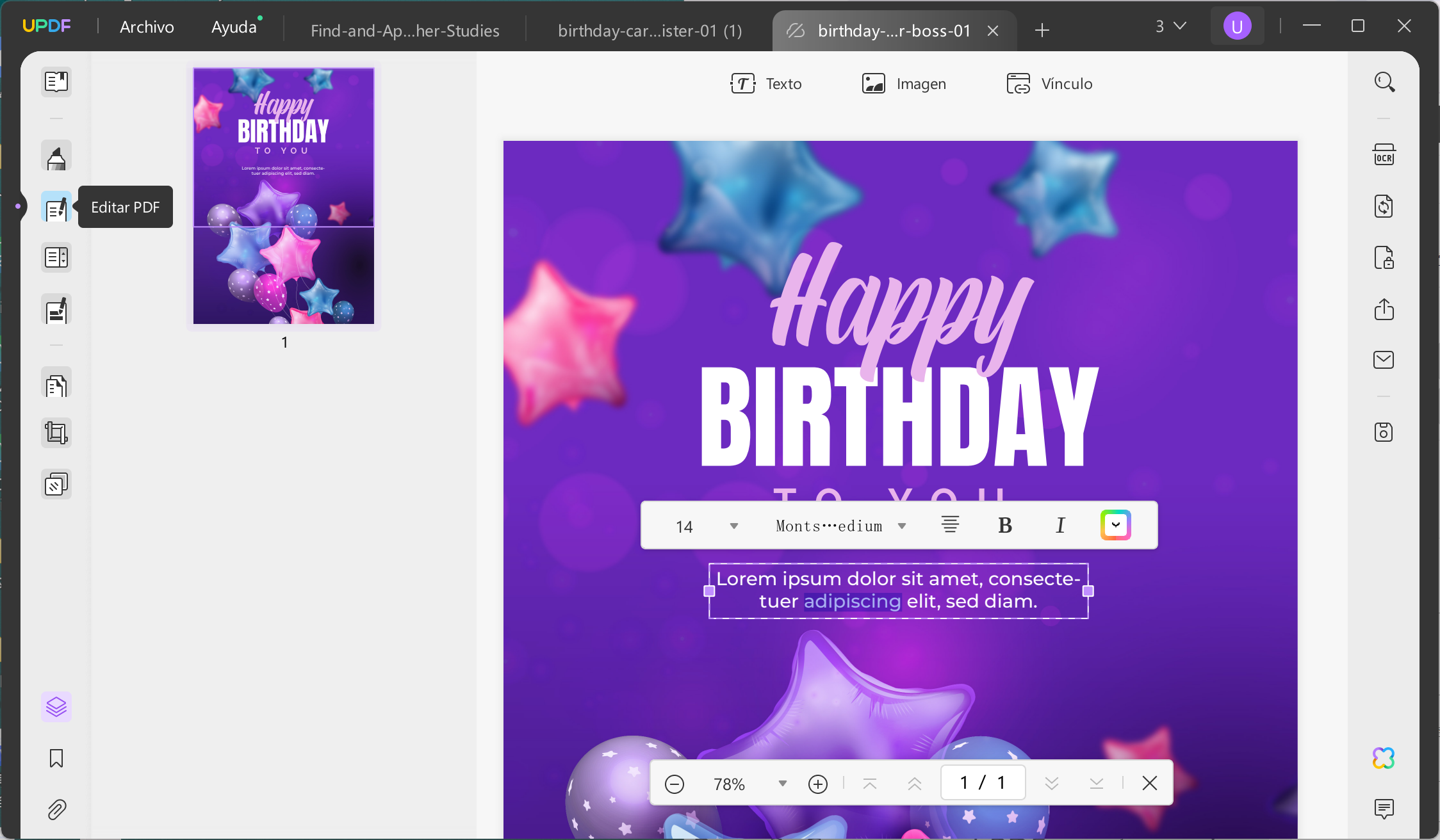Click the Editar PDF sidebar icon
Image resolution: width=1440 pixels, height=840 pixels.
click(56, 207)
